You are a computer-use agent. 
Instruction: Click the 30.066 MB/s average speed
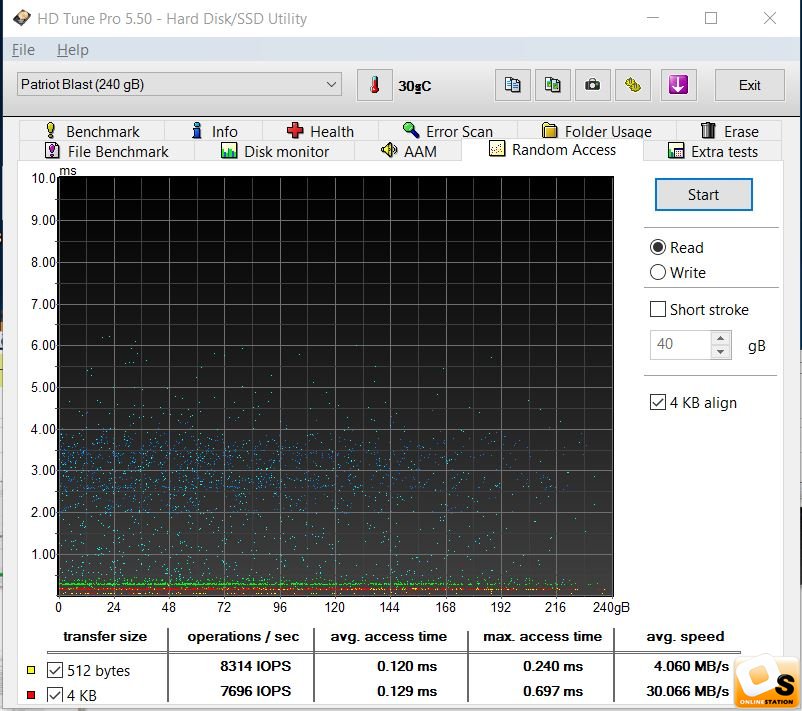687,691
